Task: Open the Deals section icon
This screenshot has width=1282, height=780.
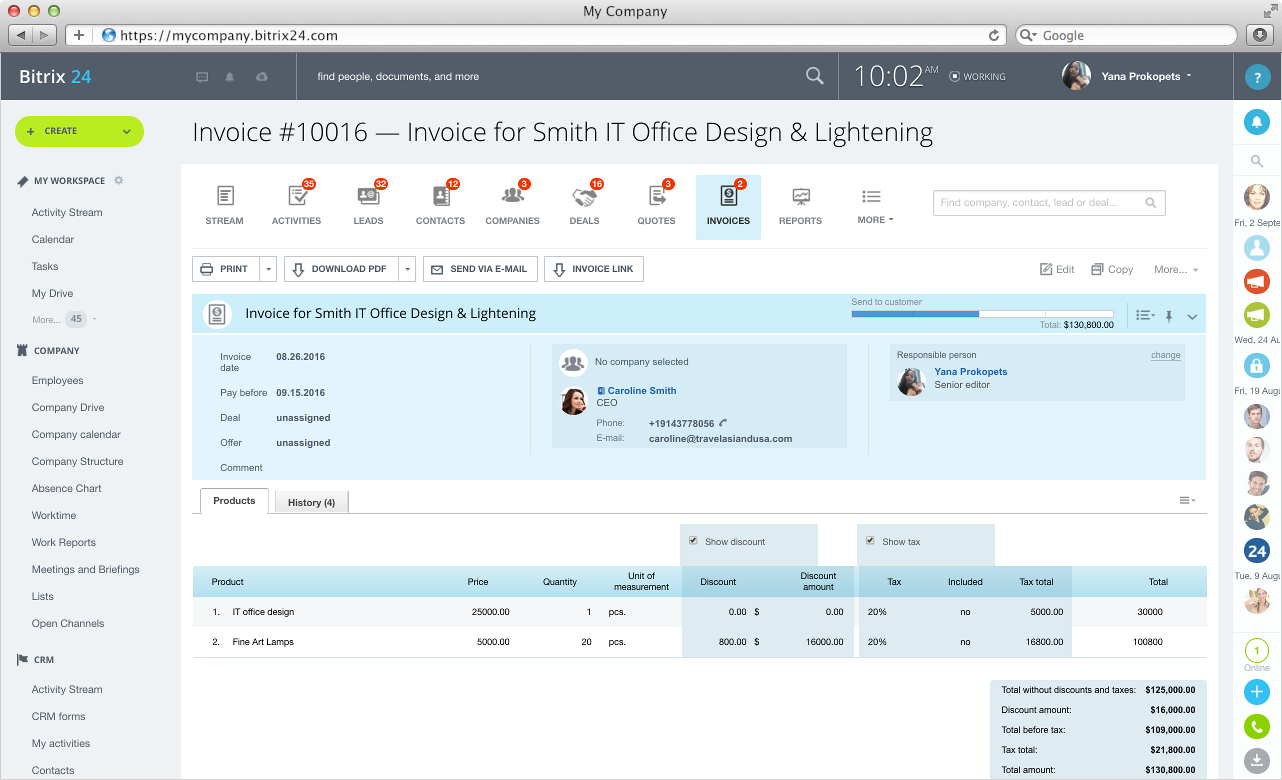Action: pos(584,197)
